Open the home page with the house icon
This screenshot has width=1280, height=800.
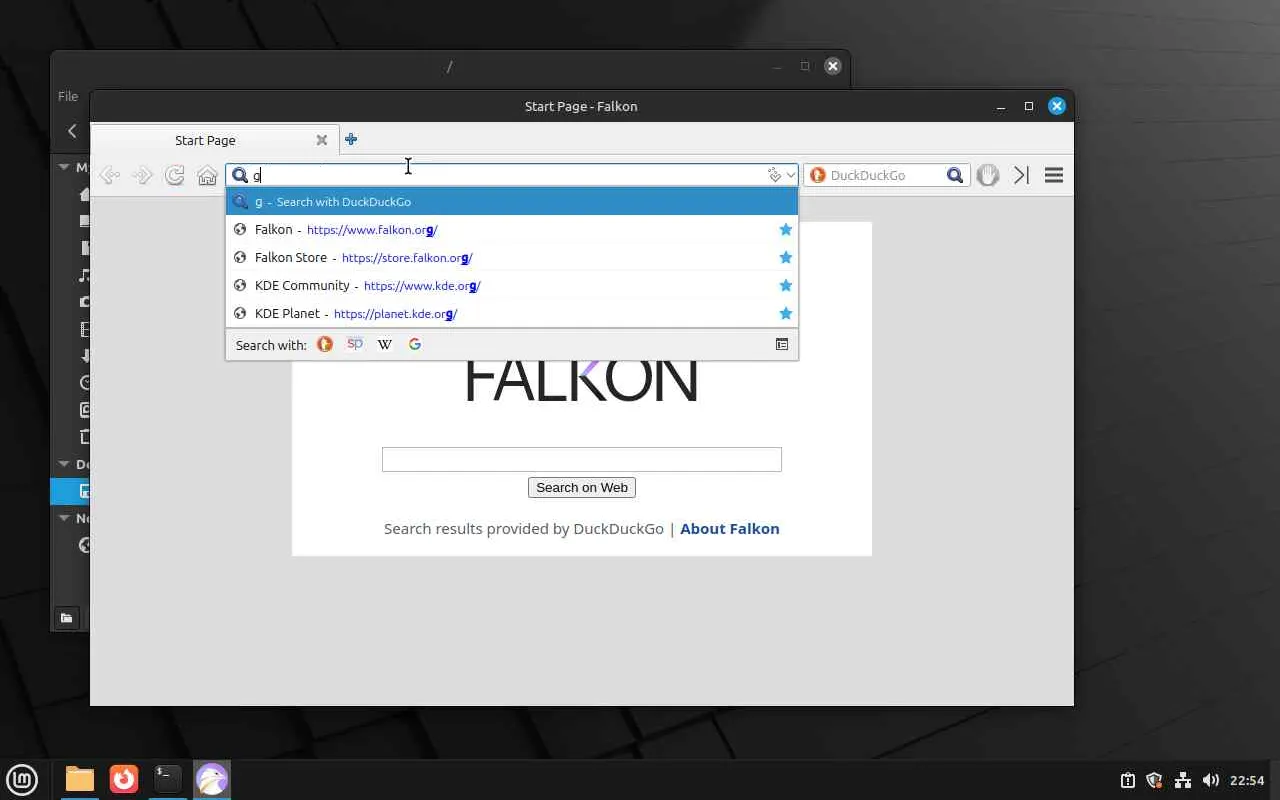(x=207, y=175)
